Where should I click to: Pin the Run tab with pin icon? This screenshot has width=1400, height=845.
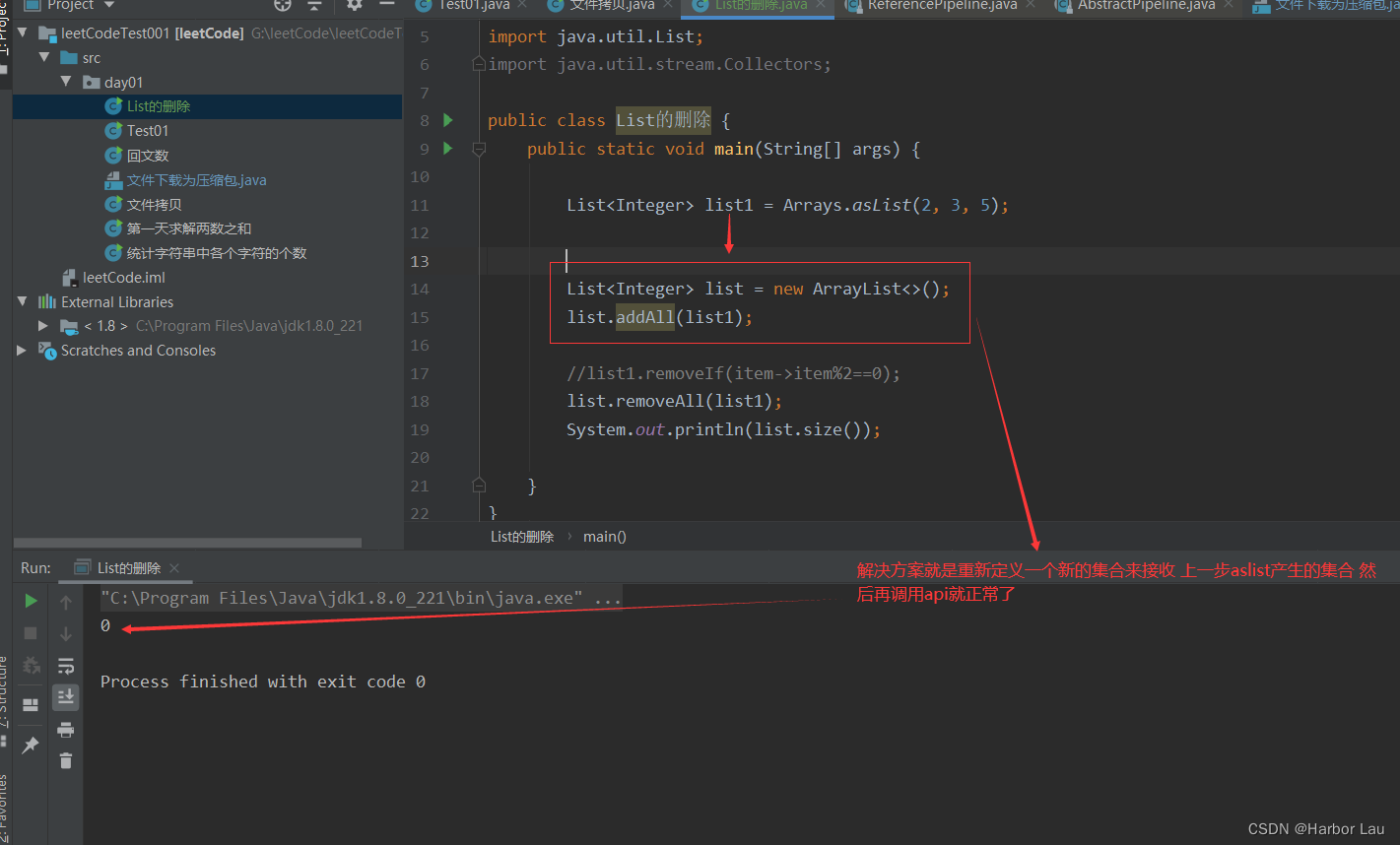pos(31,746)
